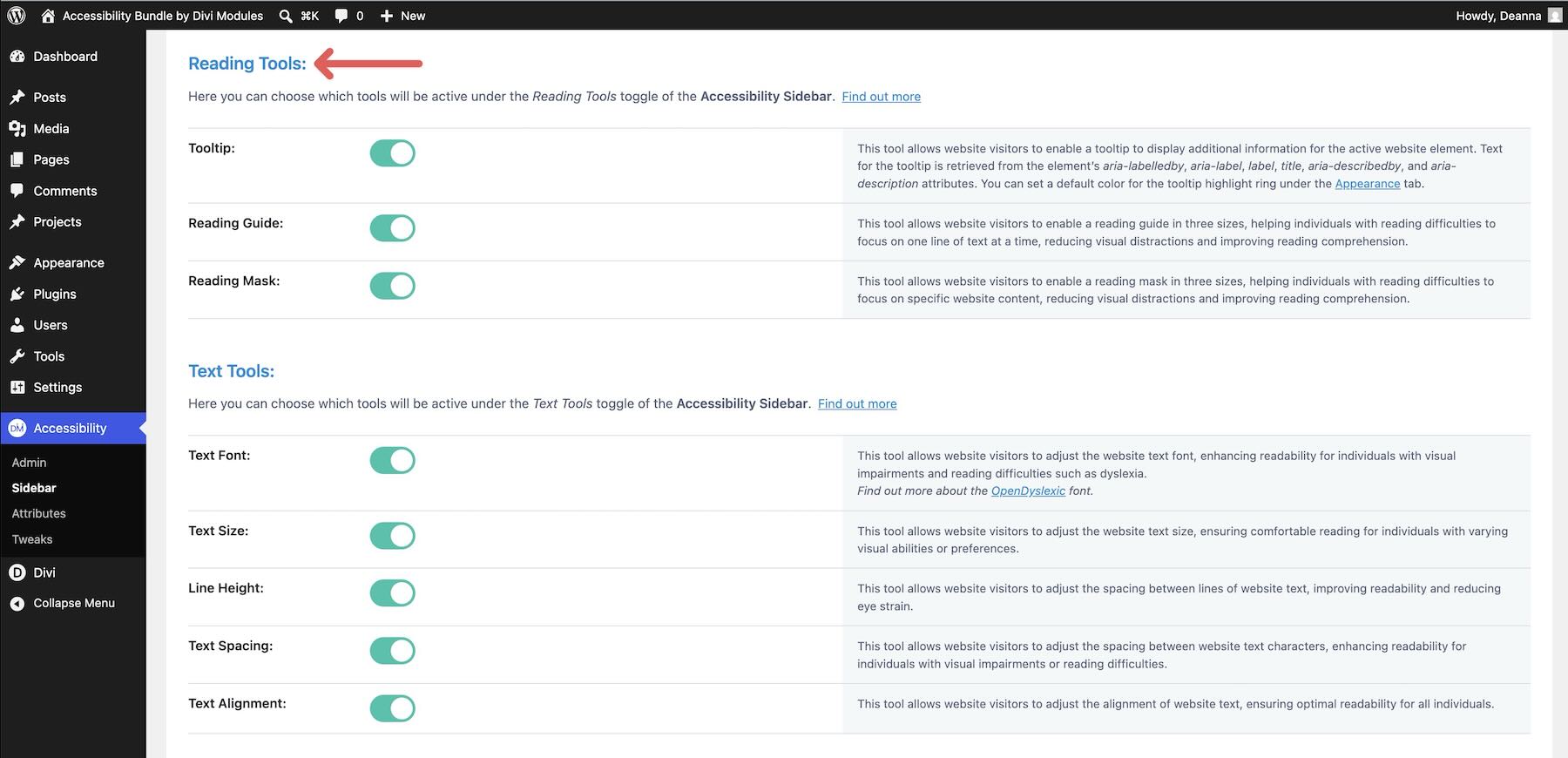
Task: Toggle the Tooltip switch off
Action: [393, 153]
